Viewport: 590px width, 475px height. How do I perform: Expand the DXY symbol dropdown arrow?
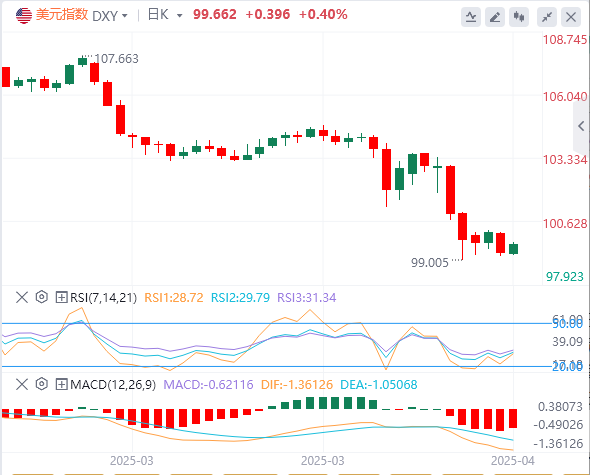click(x=125, y=16)
